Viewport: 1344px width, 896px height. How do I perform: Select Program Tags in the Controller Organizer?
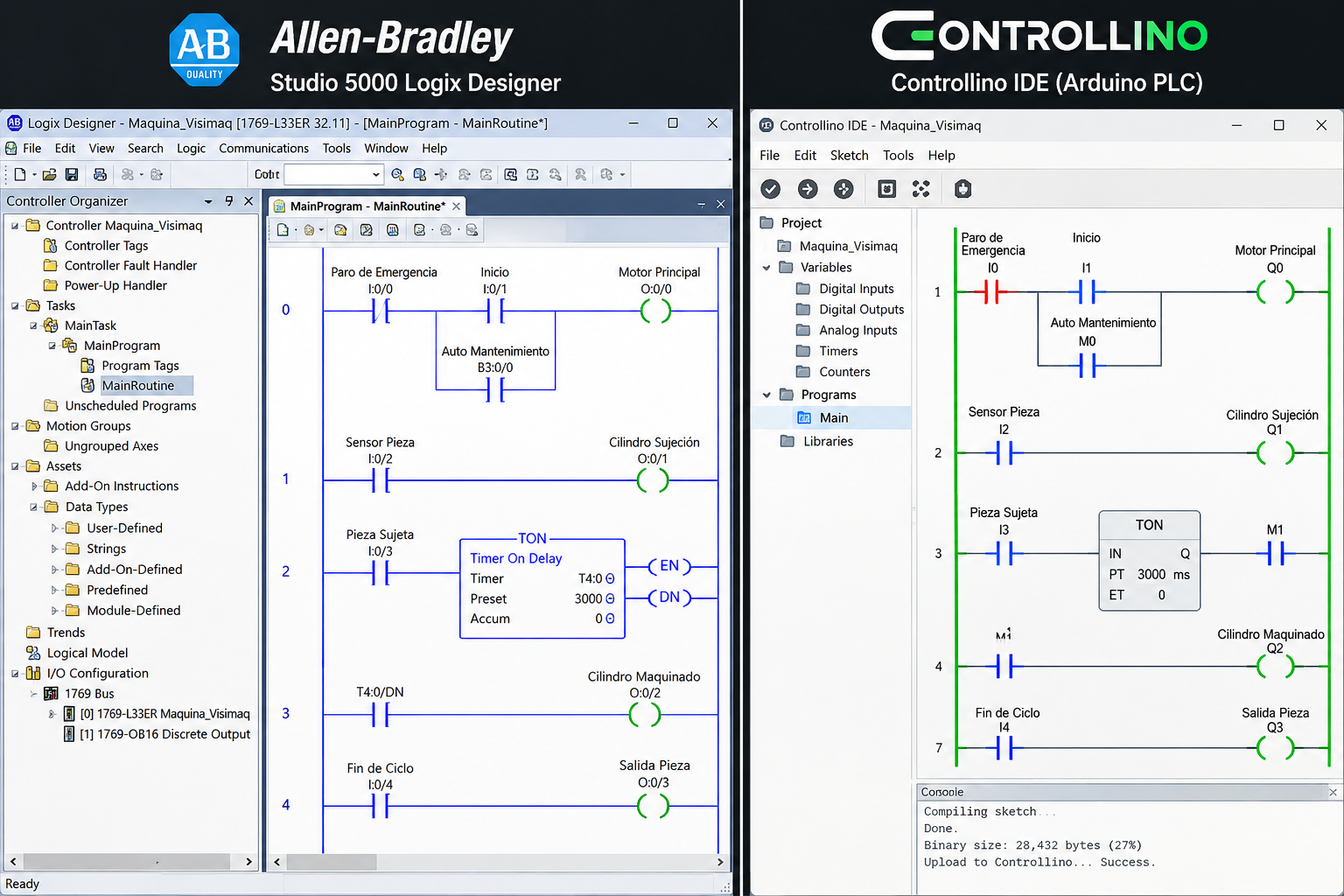140,366
